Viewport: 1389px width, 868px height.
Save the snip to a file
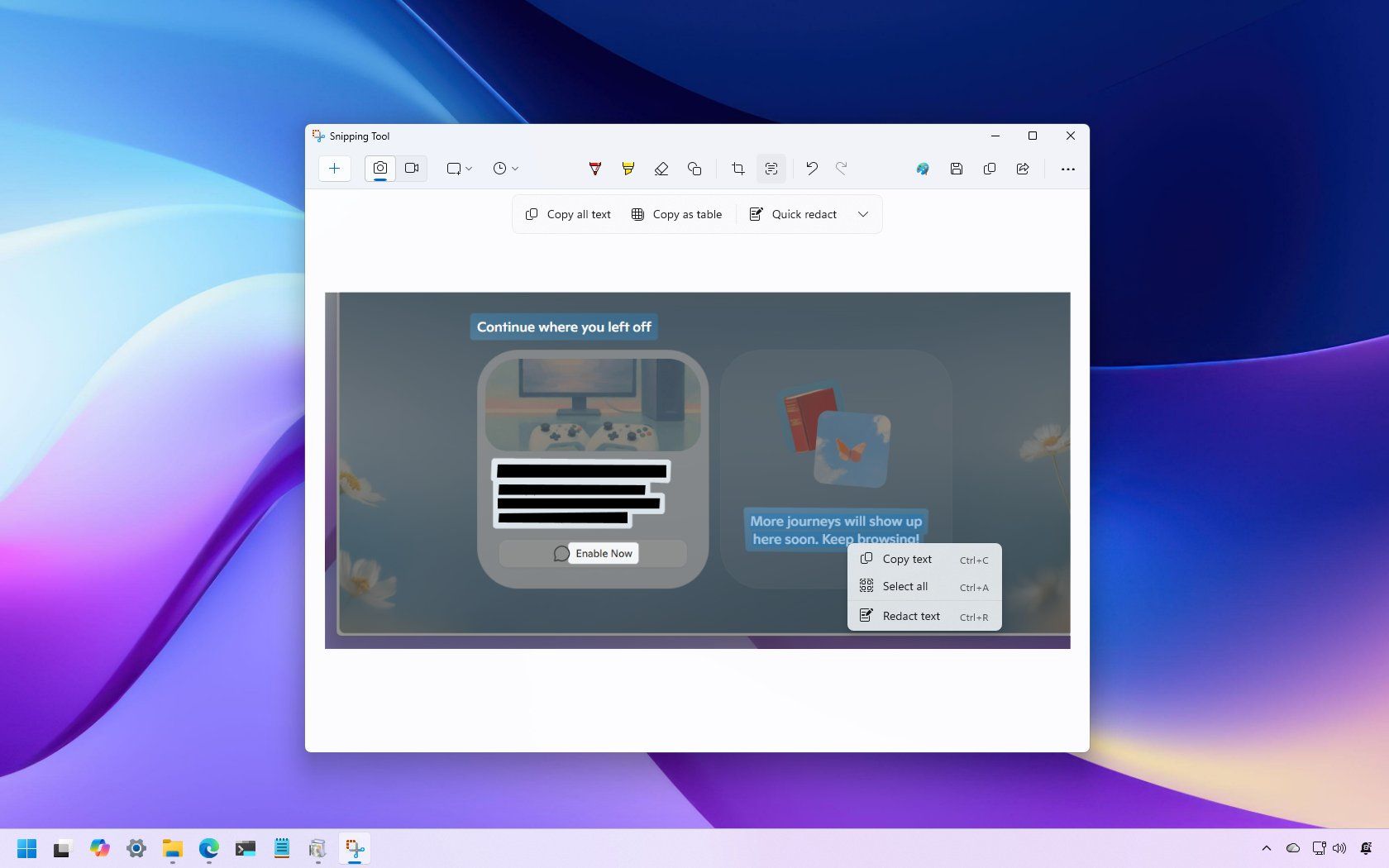(x=956, y=169)
